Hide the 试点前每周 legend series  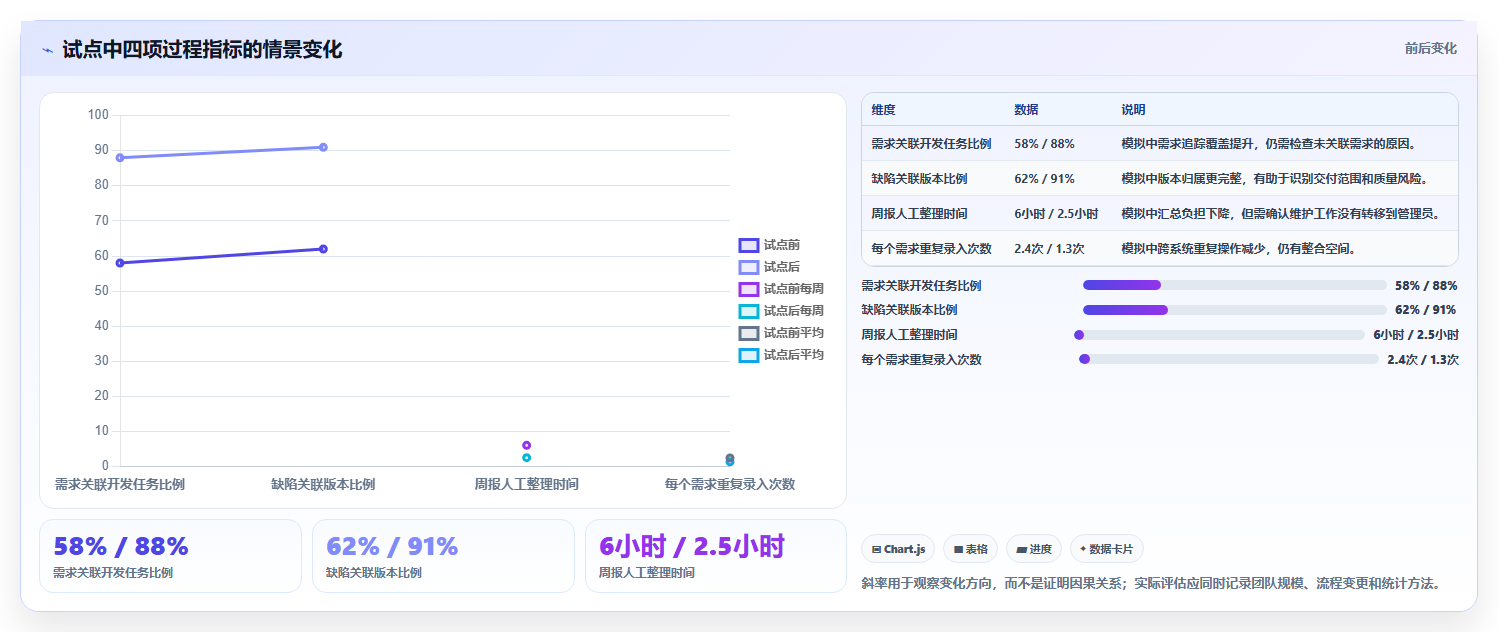click(x=781, y=289)
